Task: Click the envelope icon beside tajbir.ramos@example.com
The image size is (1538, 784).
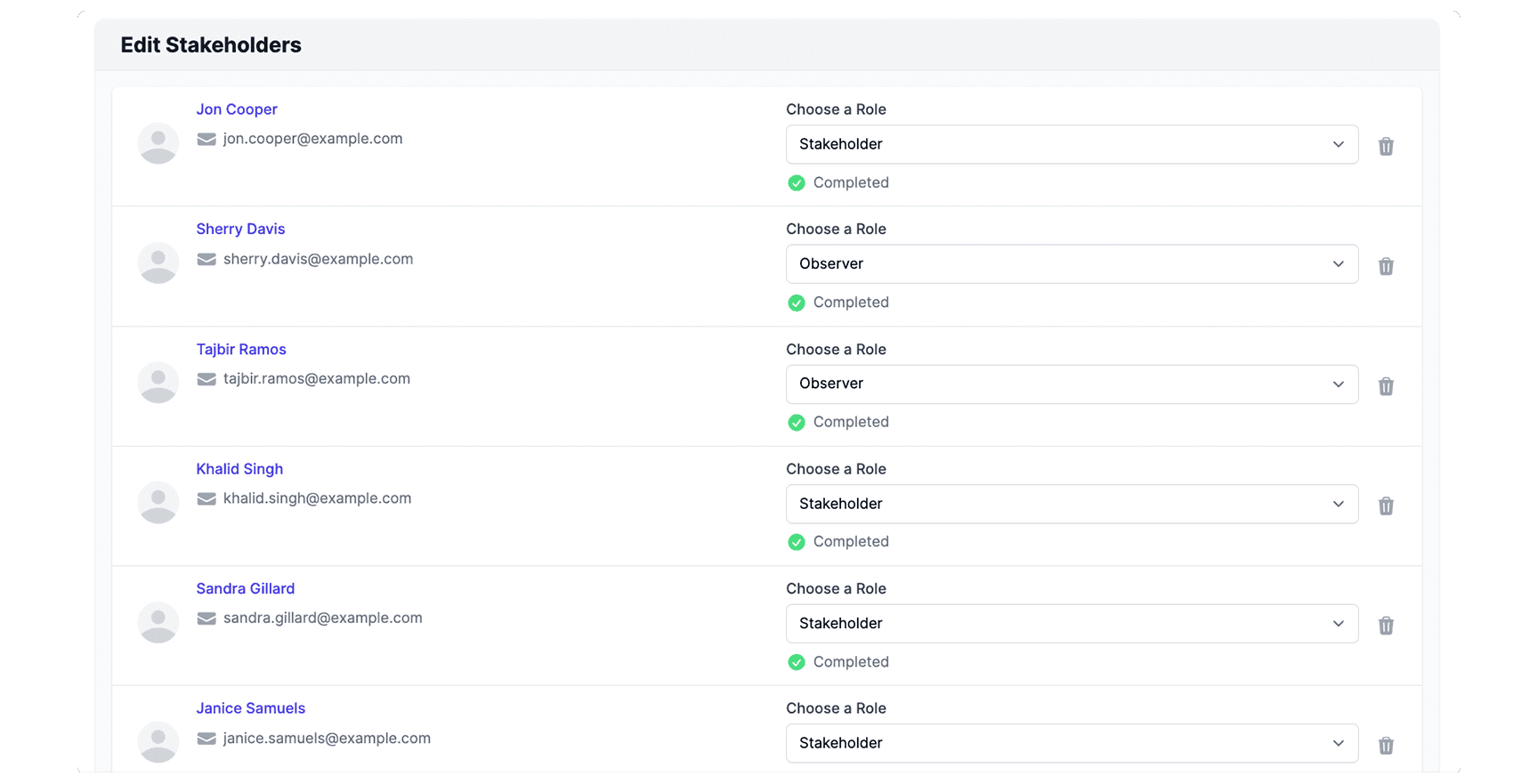Action: point(206,379)
